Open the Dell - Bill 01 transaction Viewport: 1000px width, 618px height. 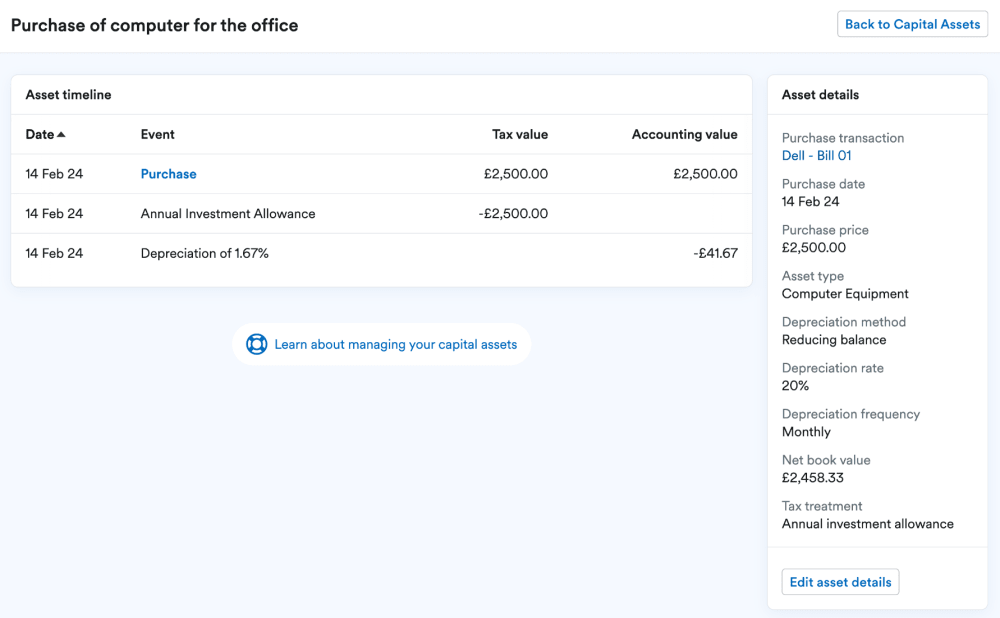tap(816, 156)
